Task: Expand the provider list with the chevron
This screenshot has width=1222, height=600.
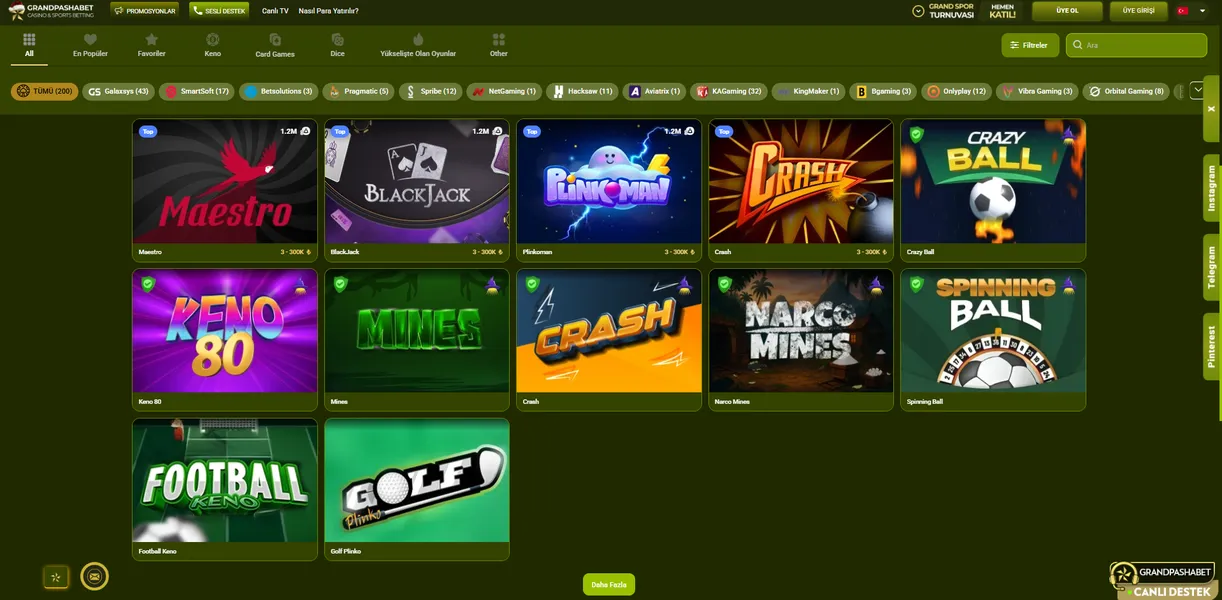Action: 1197,89
